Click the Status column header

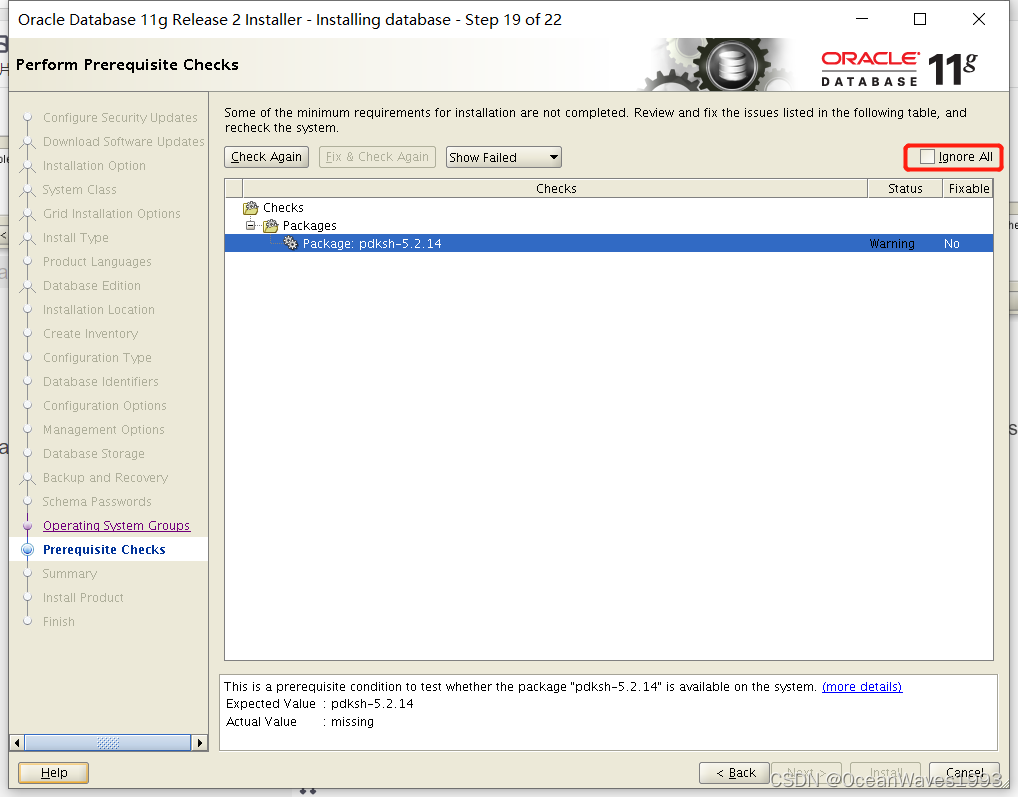[x=905, y=188]
